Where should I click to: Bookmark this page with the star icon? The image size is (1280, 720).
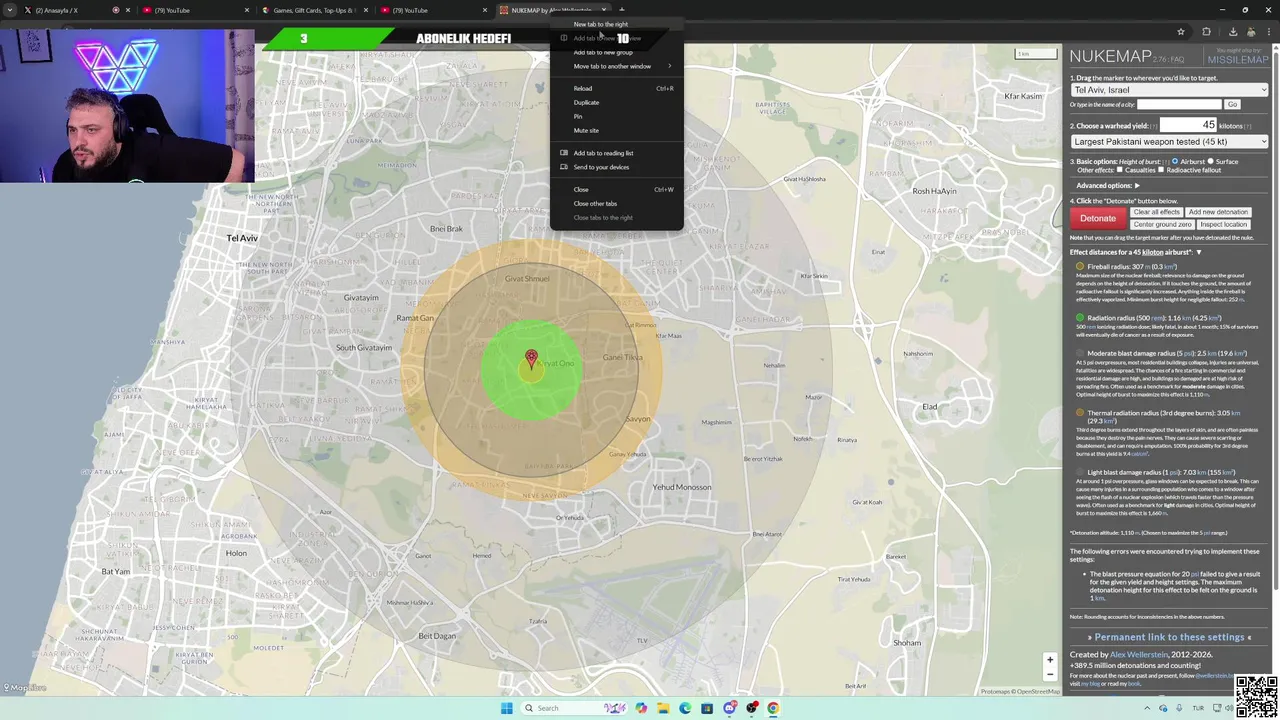pos(1181,32)
